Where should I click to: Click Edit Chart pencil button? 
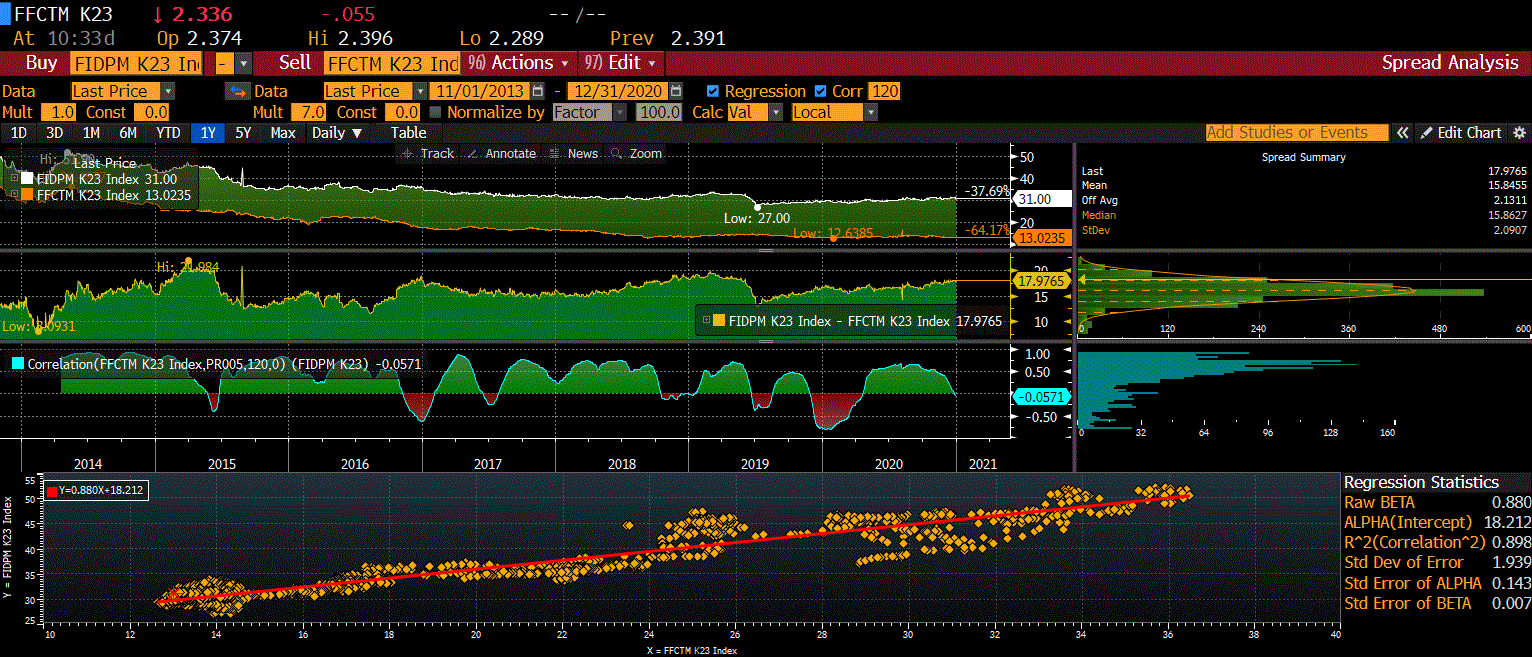pyautogui.click(x=1461, y=133)
